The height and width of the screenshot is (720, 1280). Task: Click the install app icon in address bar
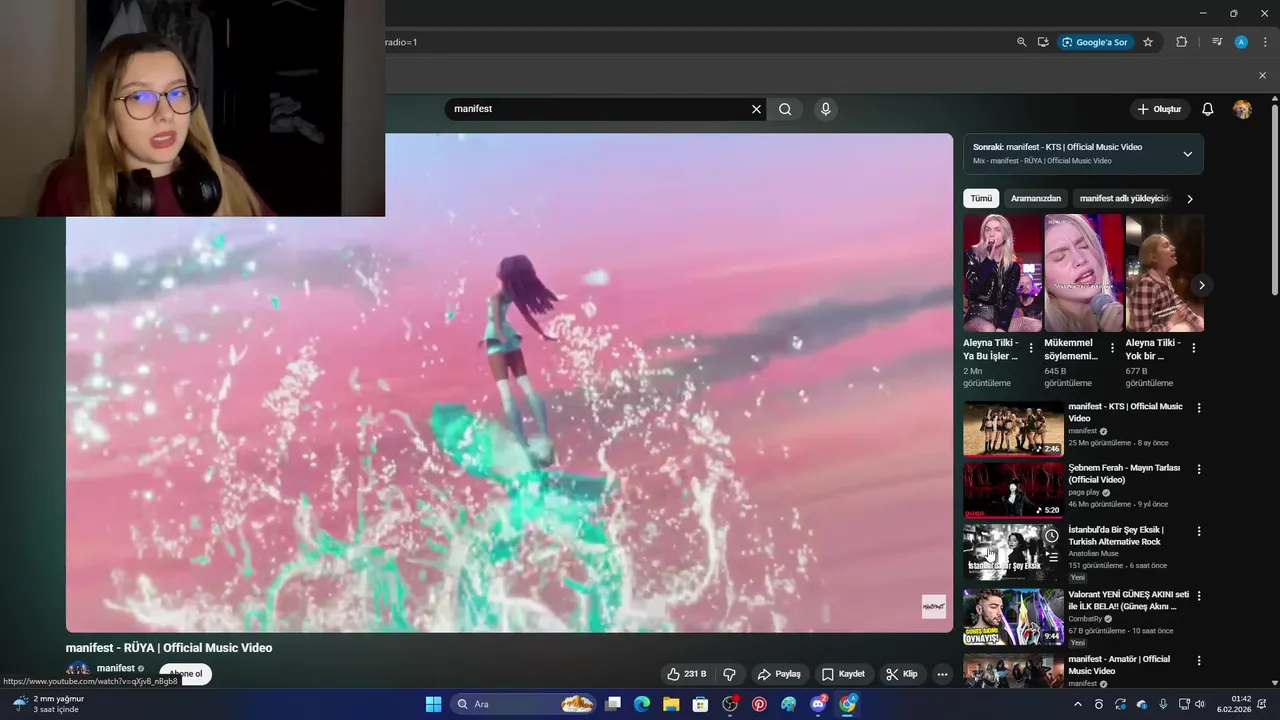pyautogui.click(x=1043, y=42)
